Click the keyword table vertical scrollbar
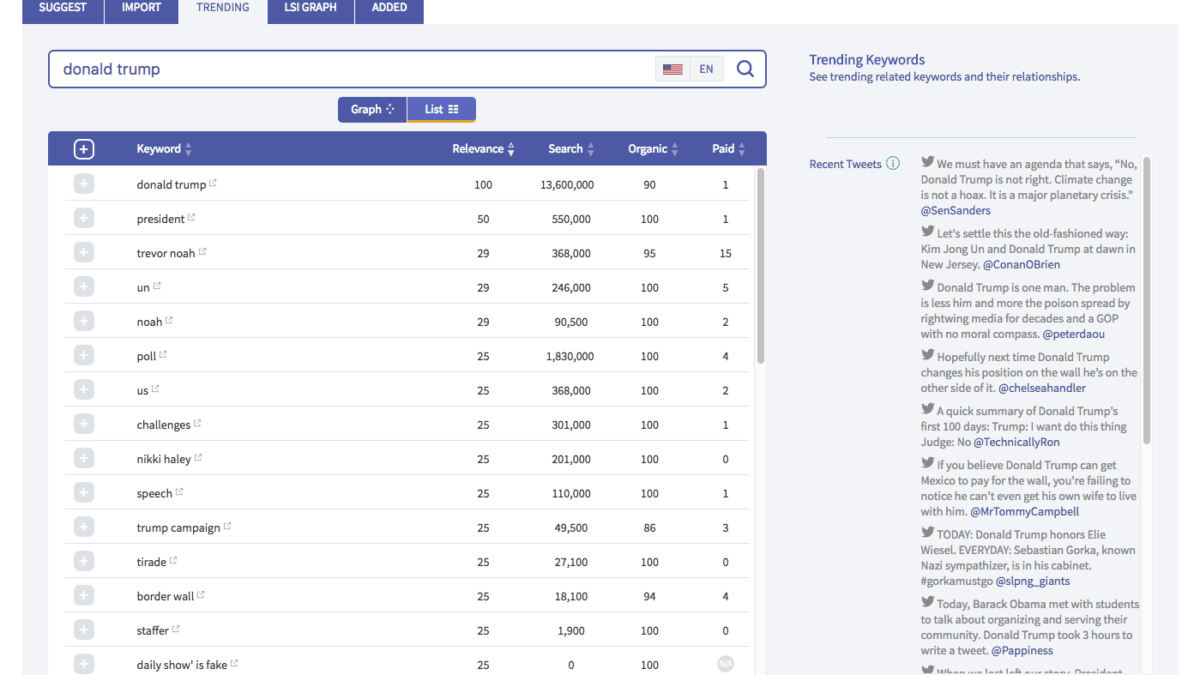Viewport: 1200px width, 675px height. pyautogui.click(x=760, y=265)
